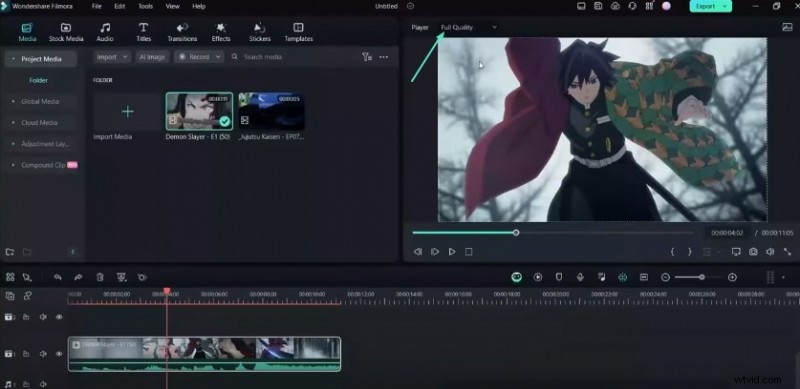Open the Transitions tab
800x389 pixels.
pos(182,32)
